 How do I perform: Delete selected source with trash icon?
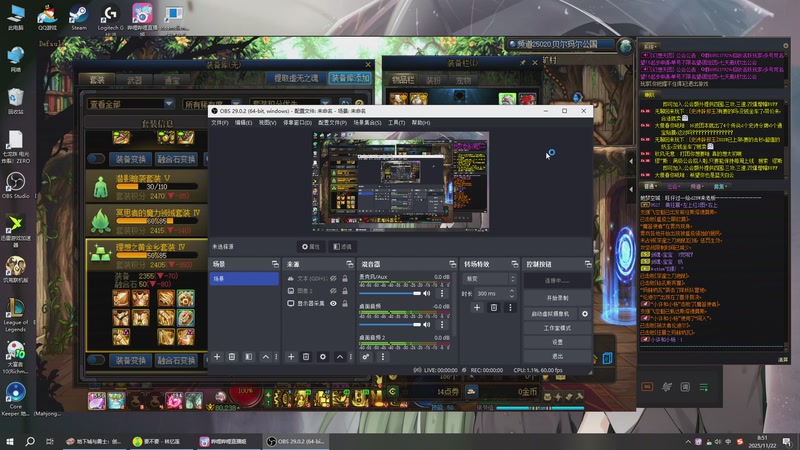(306, 357)
